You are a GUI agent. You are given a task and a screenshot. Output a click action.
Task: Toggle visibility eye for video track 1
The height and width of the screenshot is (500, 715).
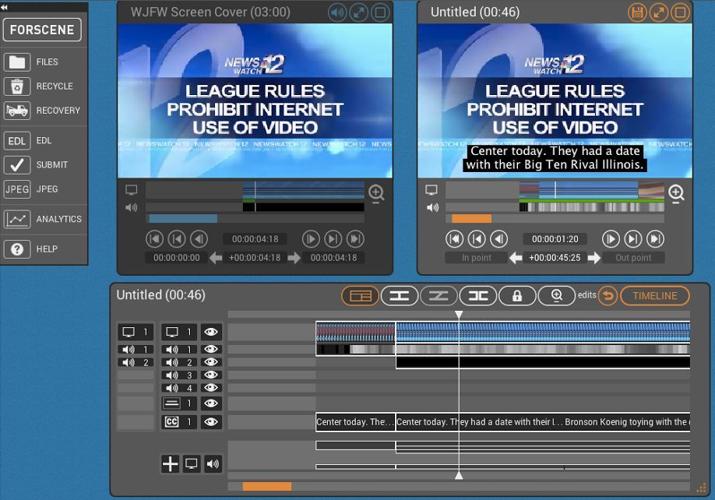pyautogui.click(x=211, y=332)
